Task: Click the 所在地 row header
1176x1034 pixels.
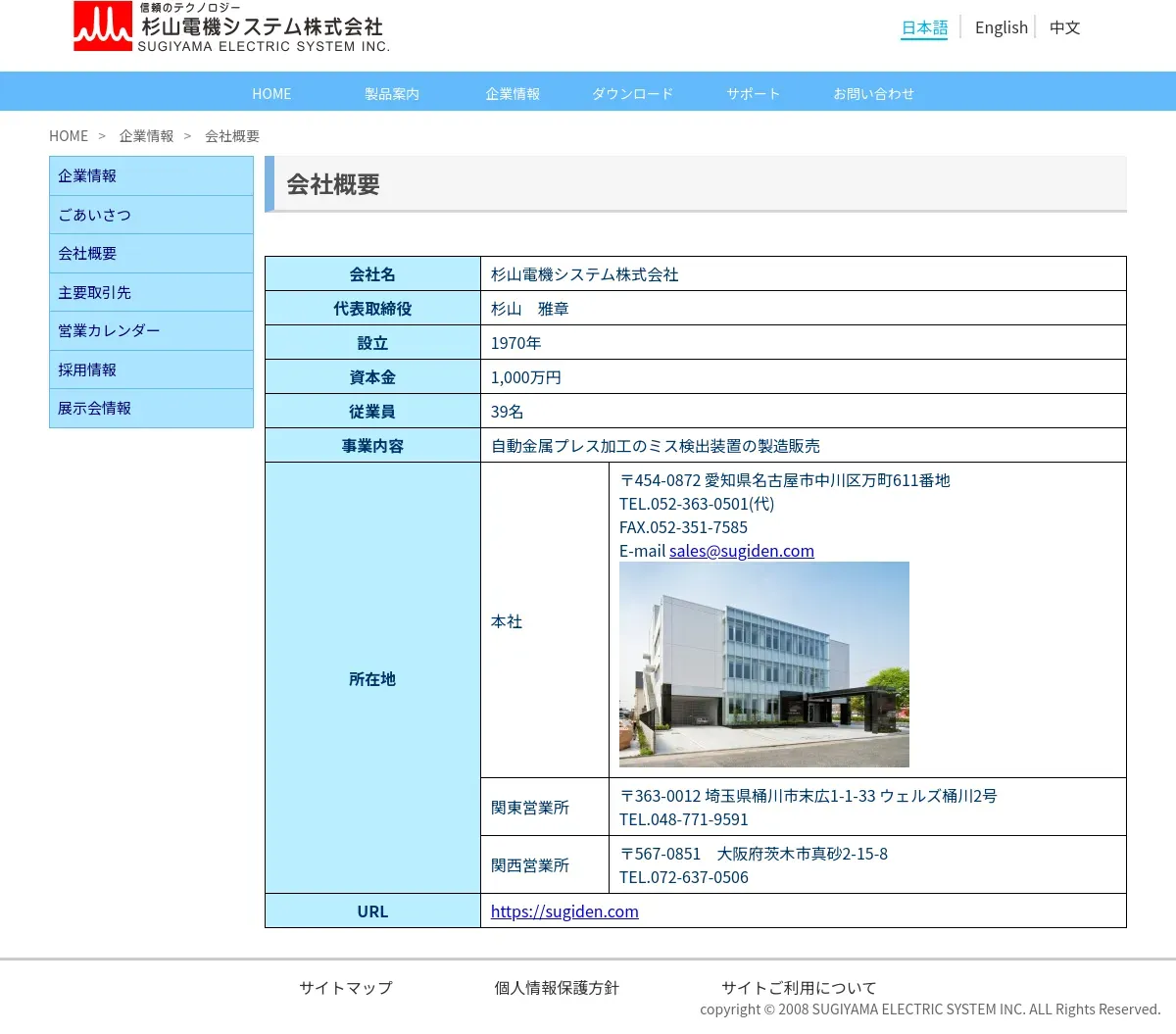Action: (x=372, y=679)
